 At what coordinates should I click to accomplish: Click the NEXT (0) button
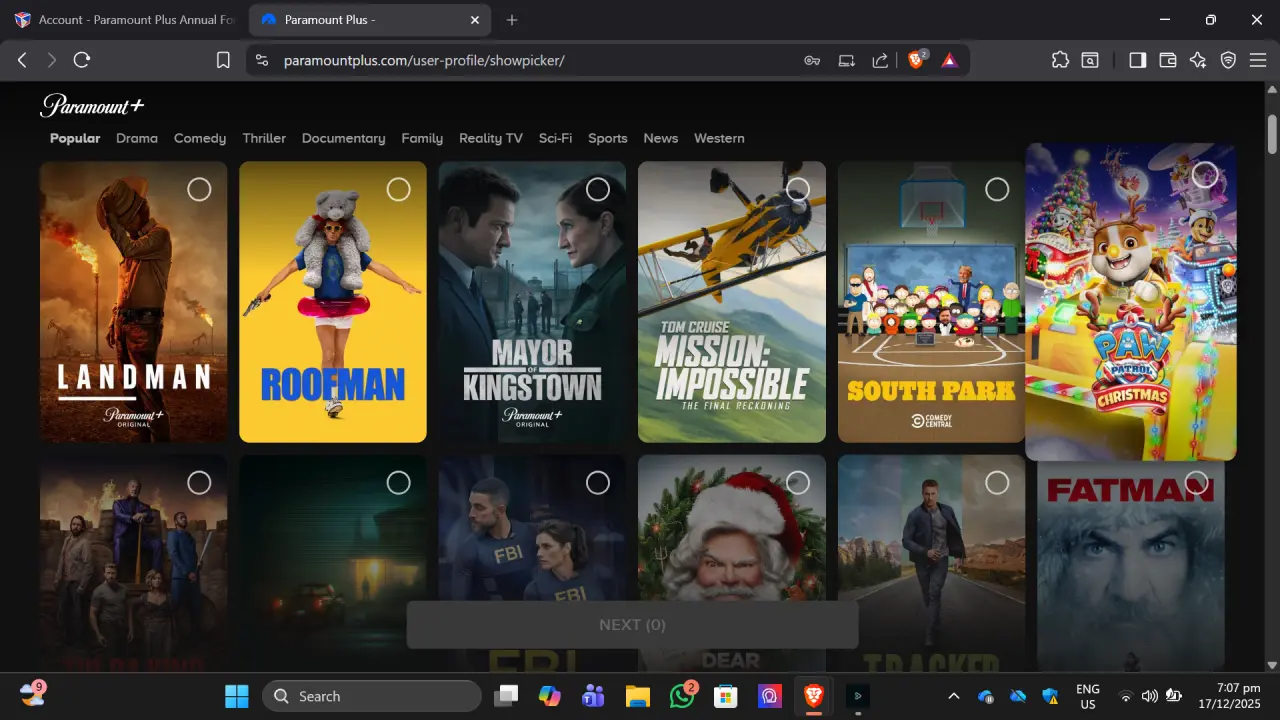[632, 625]
